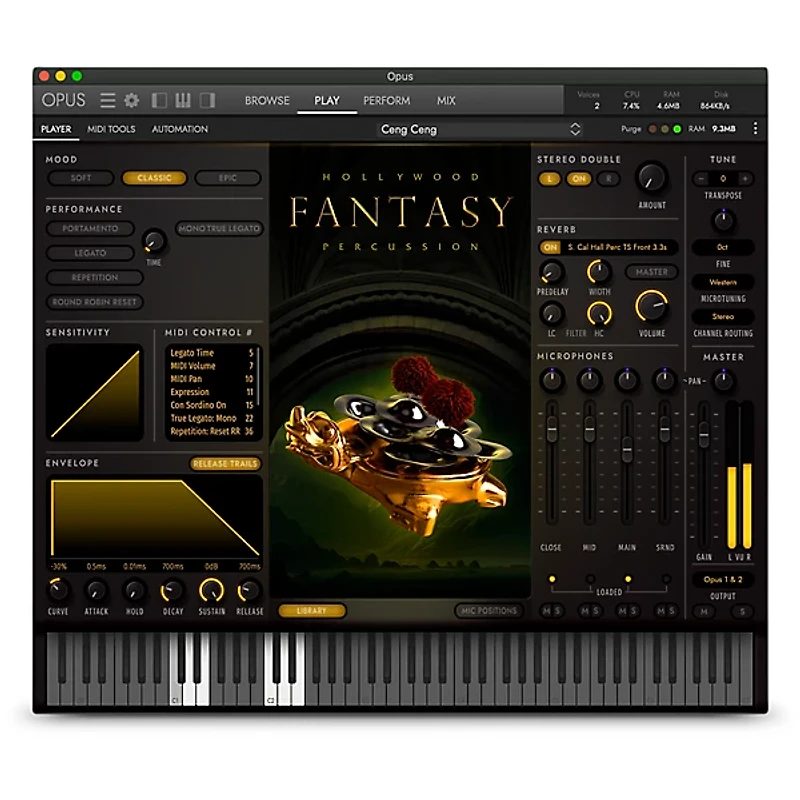Switch to the Play page

tap(327, 101)
